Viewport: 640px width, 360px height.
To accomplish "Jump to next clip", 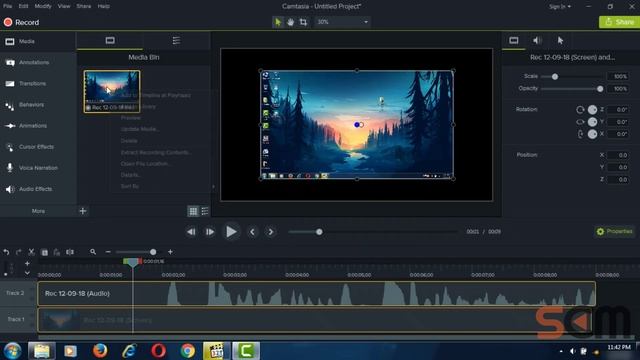I will [271, 232].
